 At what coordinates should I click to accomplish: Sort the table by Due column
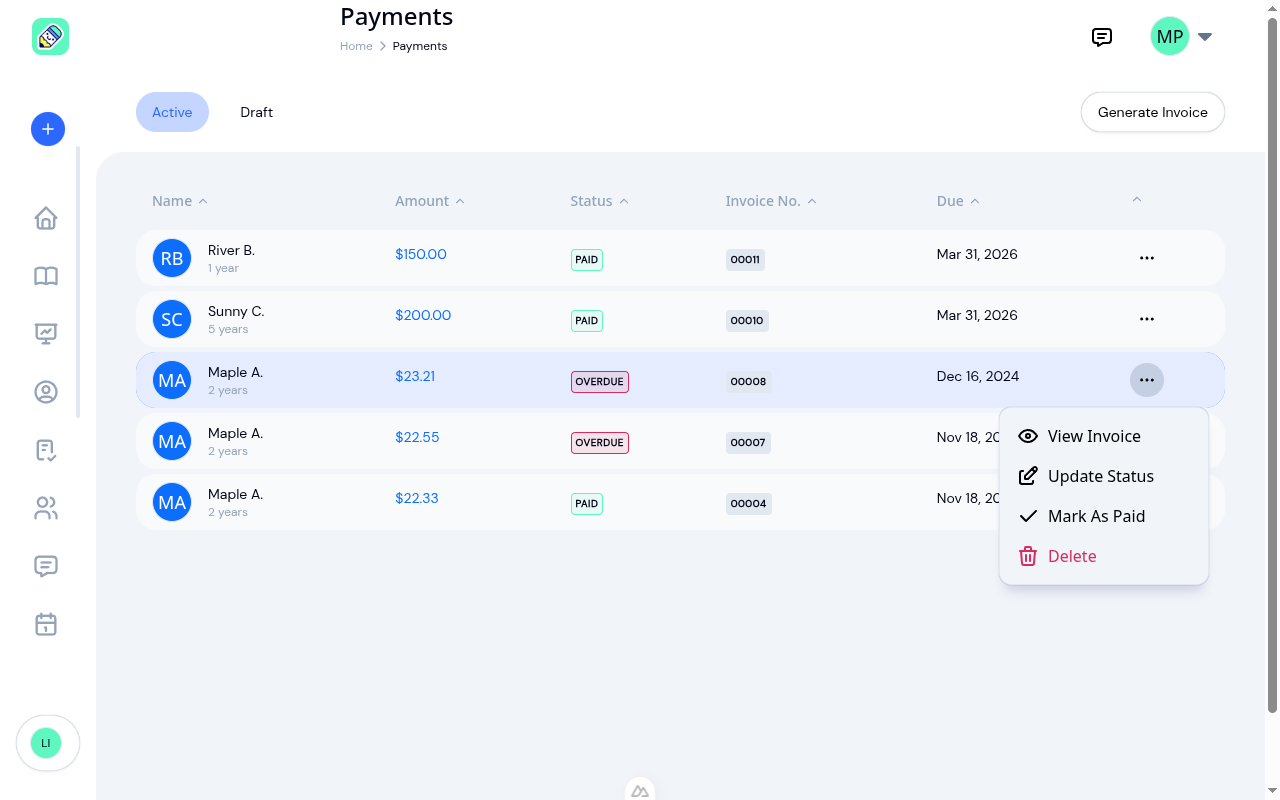pyautogui.click(x=958, y=201)
